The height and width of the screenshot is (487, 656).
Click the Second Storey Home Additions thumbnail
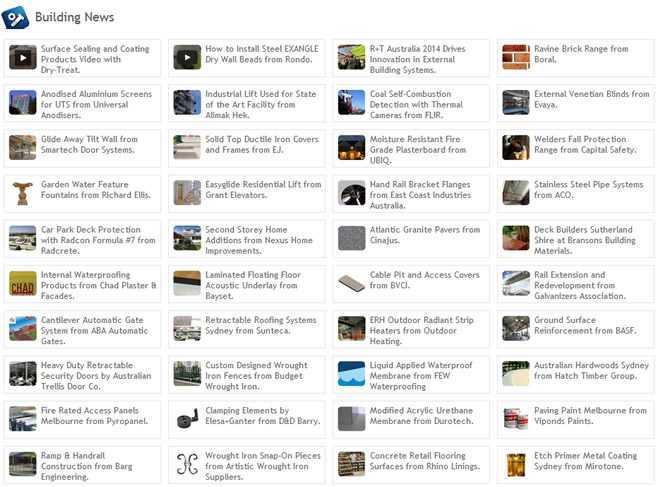click(x=187, y=238)
